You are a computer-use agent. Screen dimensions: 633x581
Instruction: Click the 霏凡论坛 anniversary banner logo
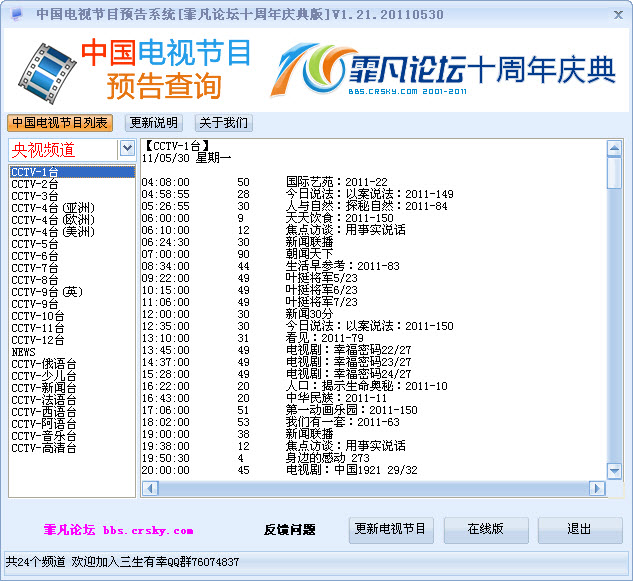coord(447,68)
